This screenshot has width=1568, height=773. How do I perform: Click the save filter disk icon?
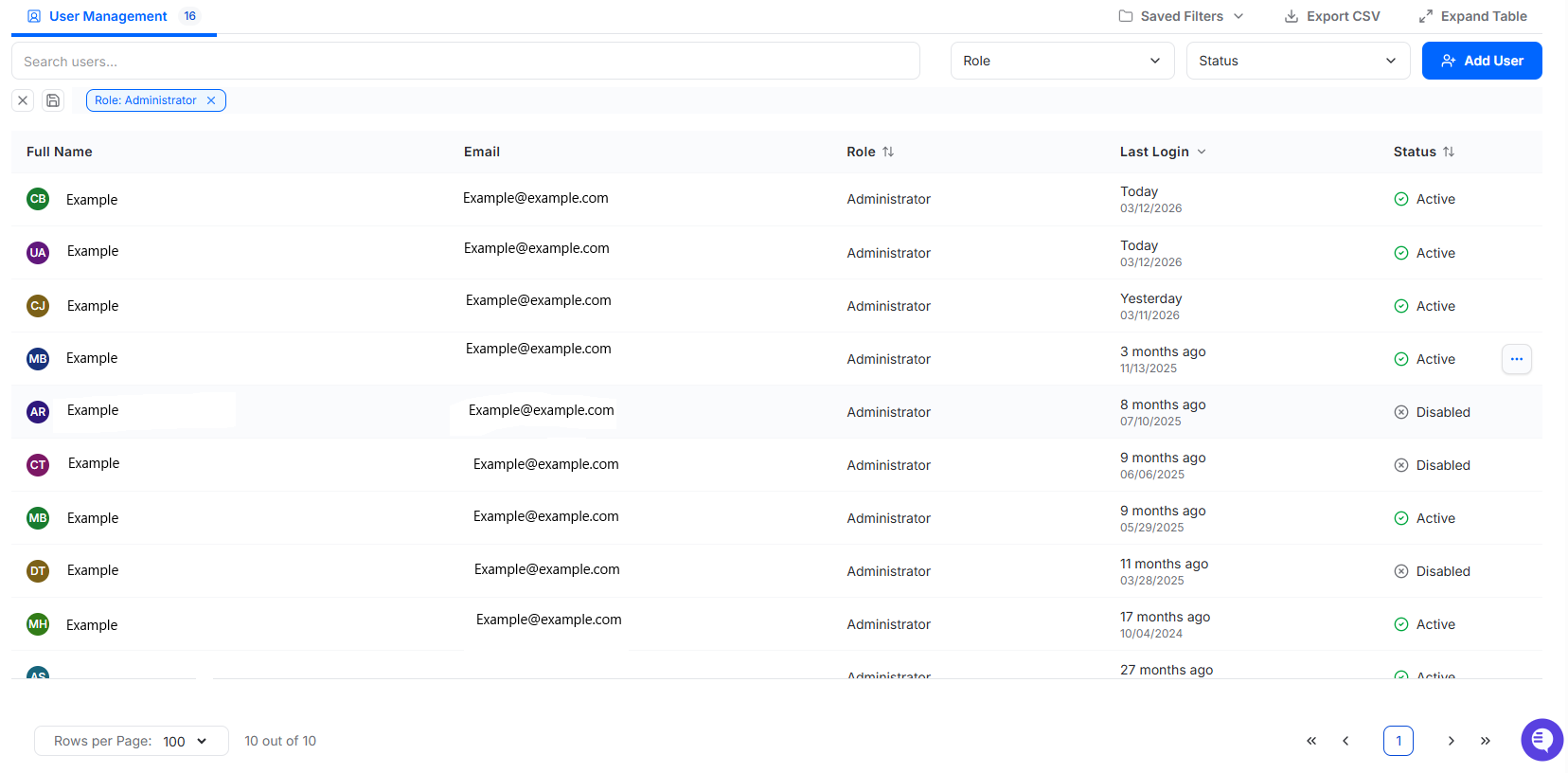point(53,100)
